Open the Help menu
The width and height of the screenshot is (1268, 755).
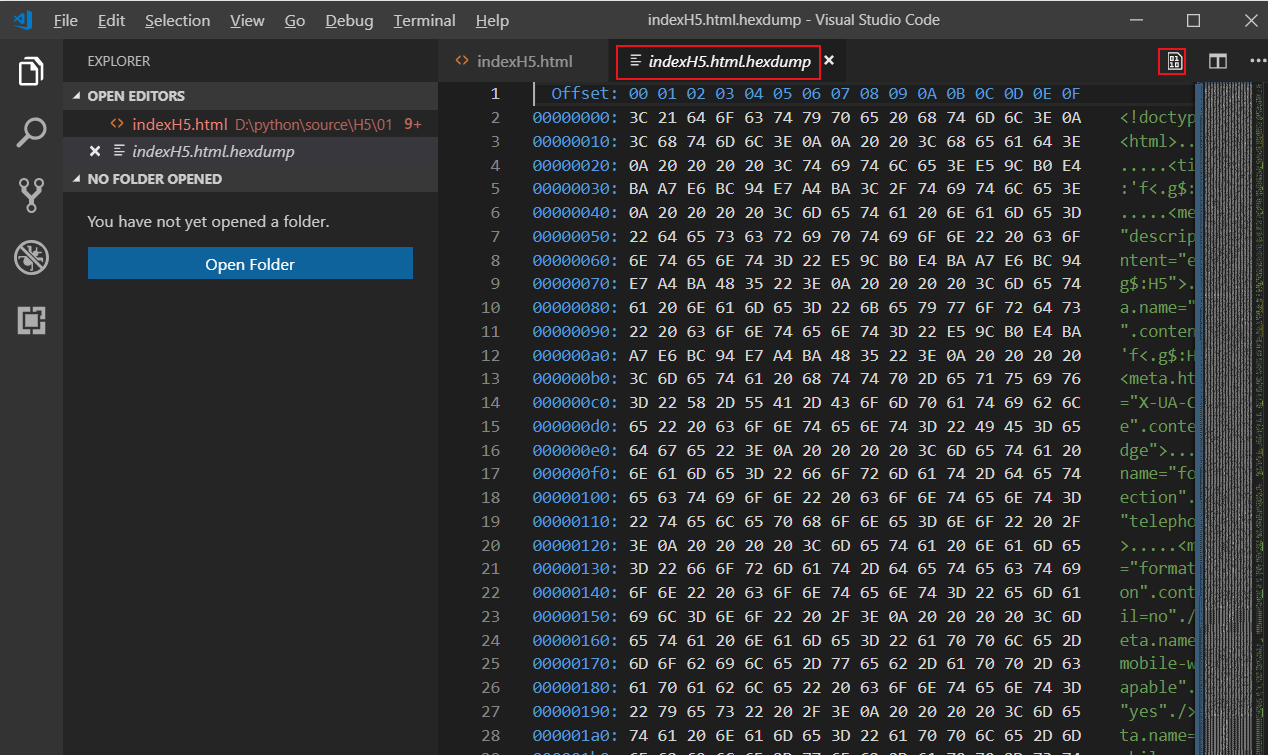coord(492,19)
